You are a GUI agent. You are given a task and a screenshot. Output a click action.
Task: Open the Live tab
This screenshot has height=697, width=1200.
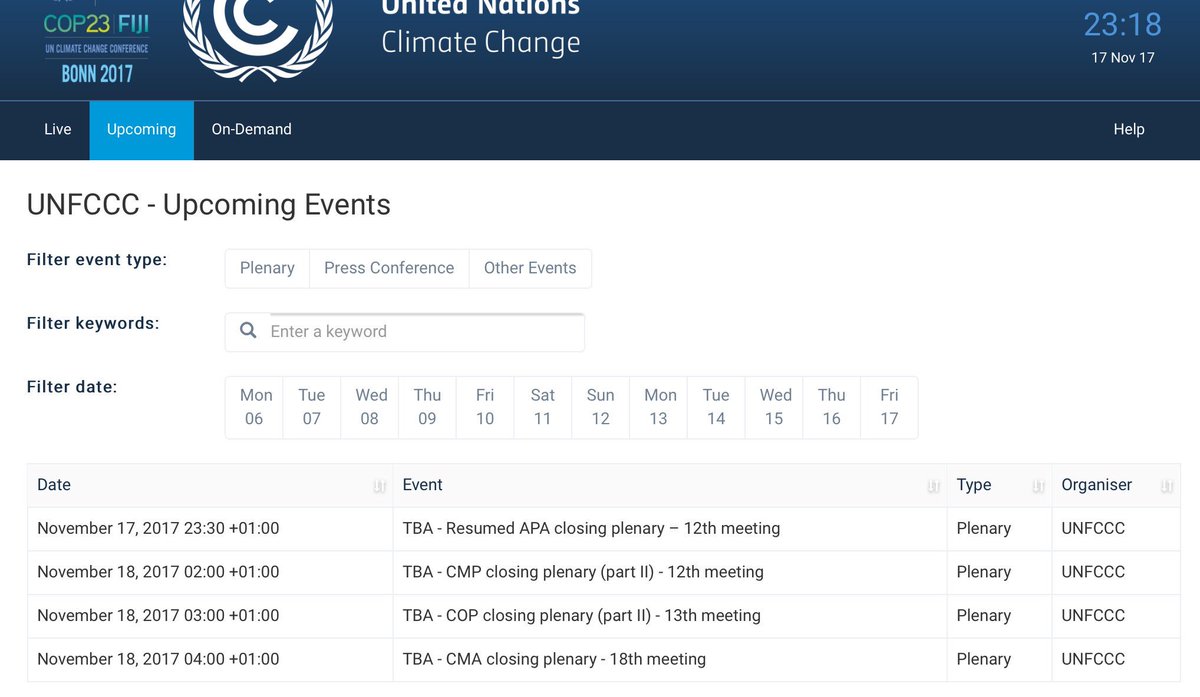pos(58,130)
